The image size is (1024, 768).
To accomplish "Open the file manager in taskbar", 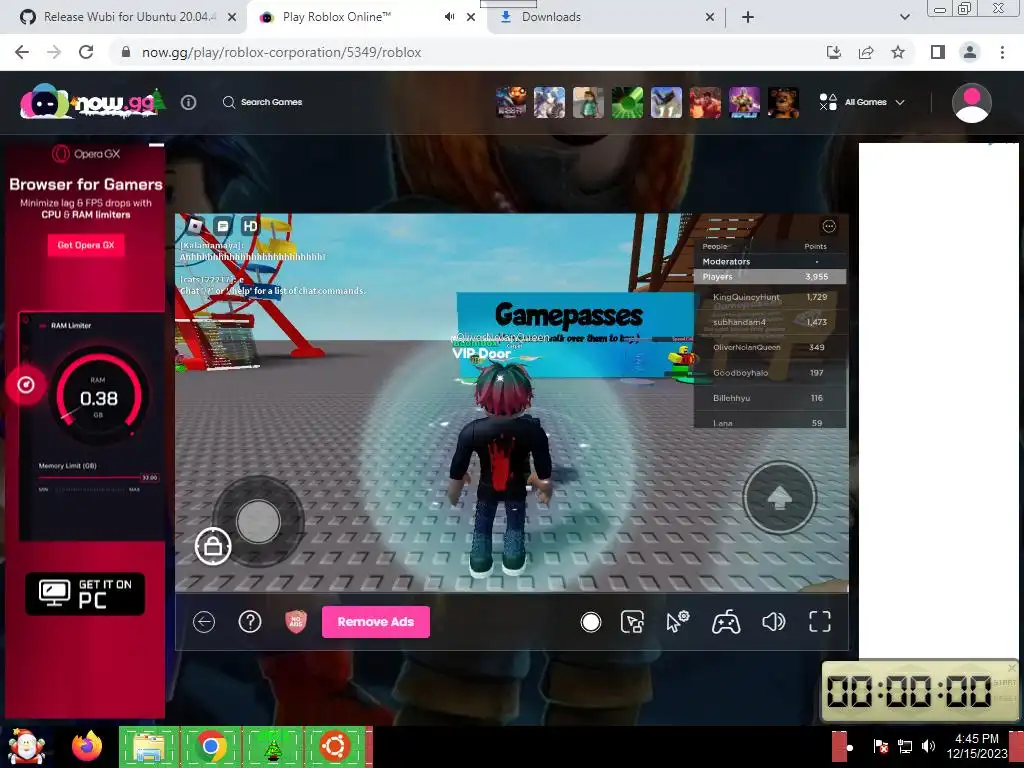I will pyautogui.click(x=149, y=746).
